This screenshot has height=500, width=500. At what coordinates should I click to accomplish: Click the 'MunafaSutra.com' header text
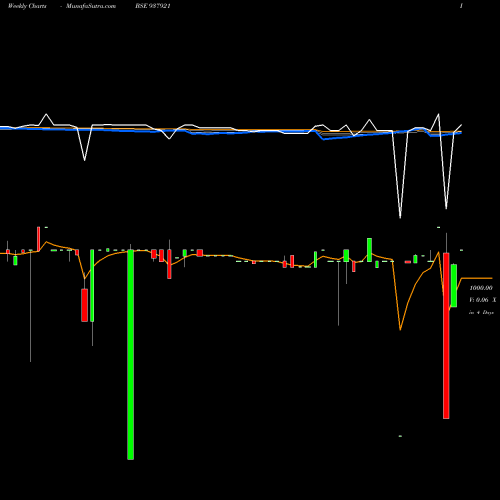pyautogui.click(x=91, y=6)
